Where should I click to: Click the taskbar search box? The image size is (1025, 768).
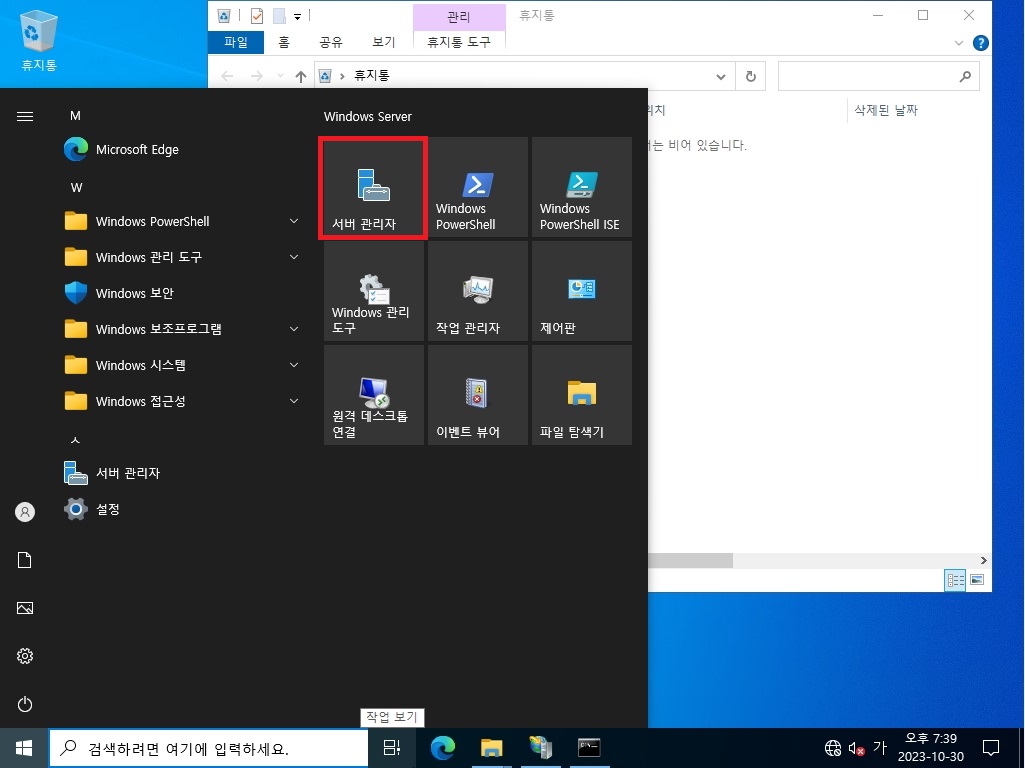point(209,748)
